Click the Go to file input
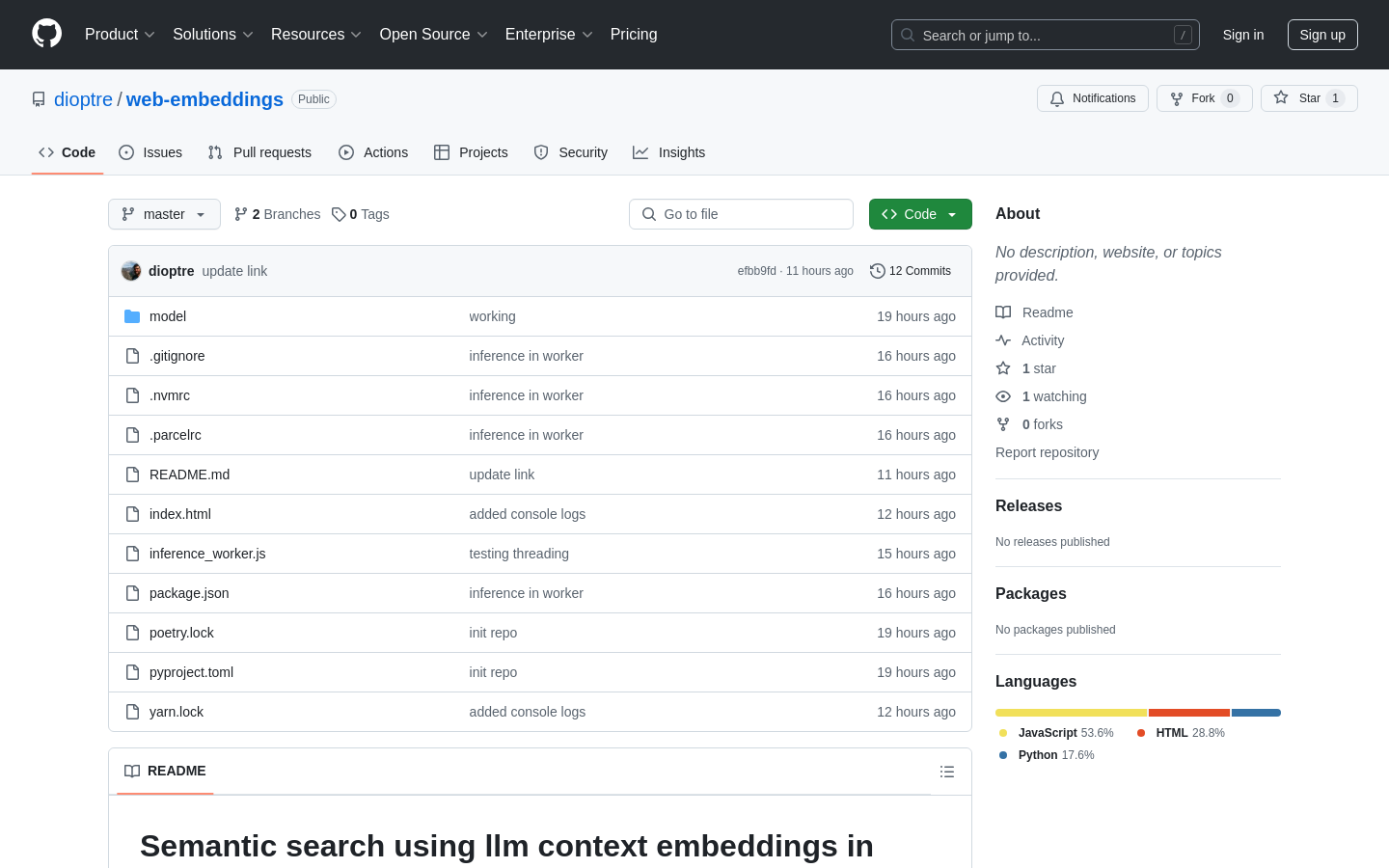Viewport: 1389px width, 868px height. pos(741,214)
